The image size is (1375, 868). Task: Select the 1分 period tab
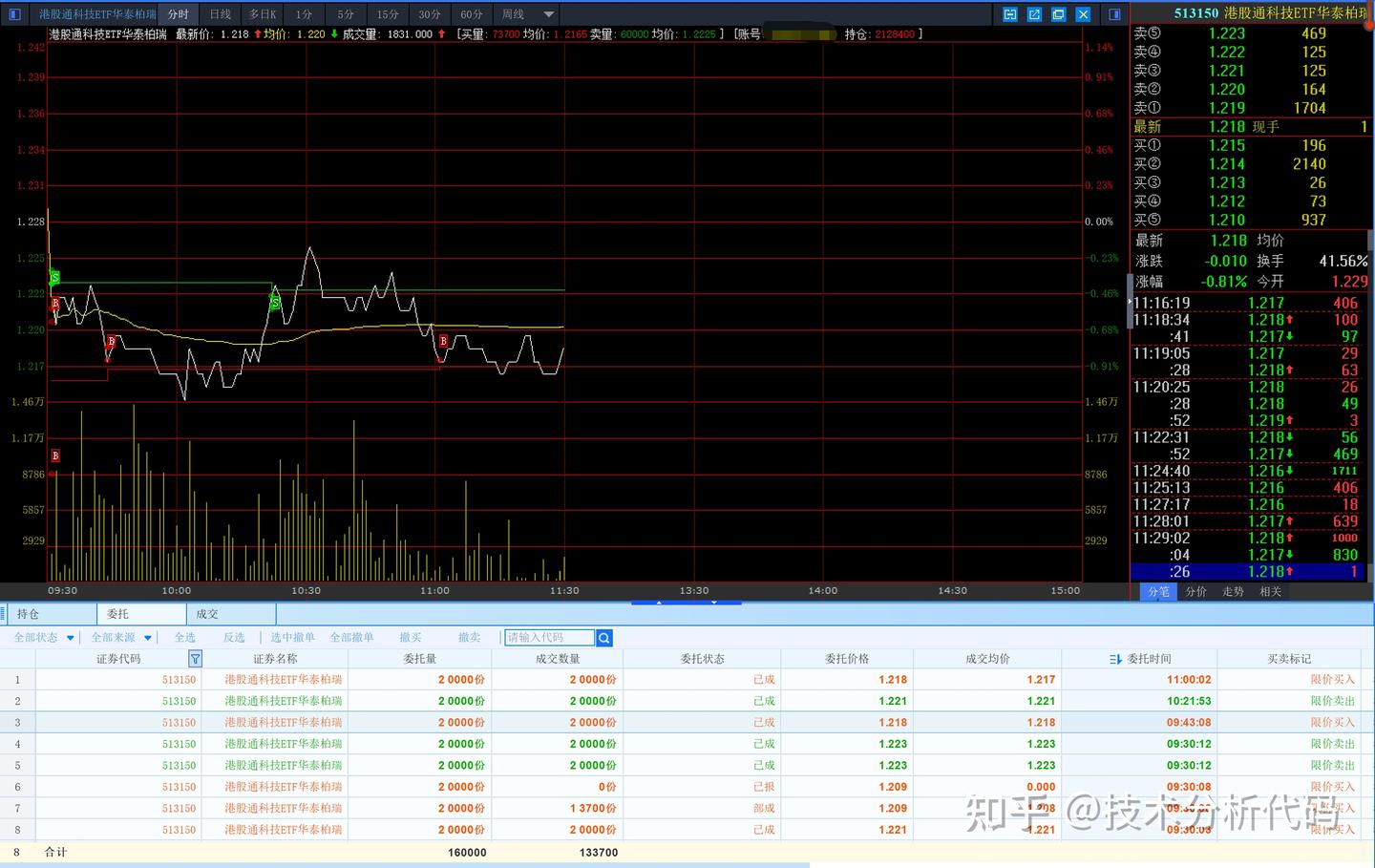[304, 14]
